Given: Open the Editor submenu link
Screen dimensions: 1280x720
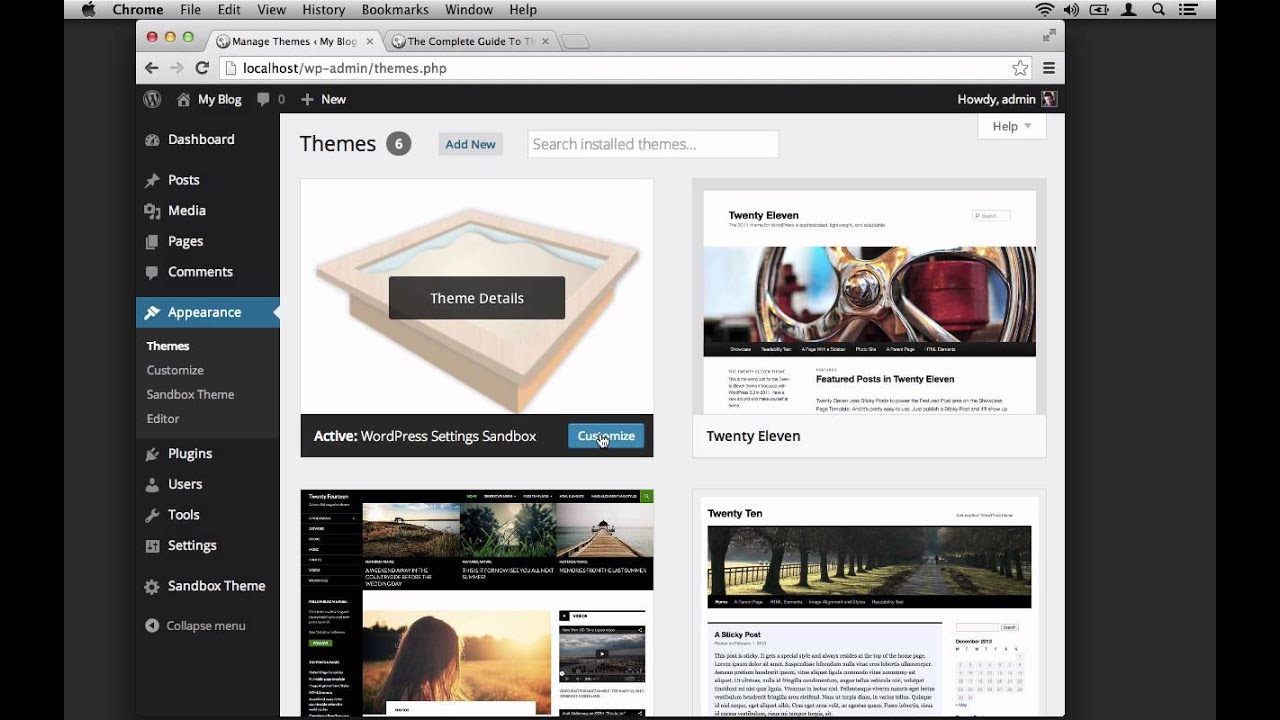Looking at the screenshot, I should [x=163, y=419].
